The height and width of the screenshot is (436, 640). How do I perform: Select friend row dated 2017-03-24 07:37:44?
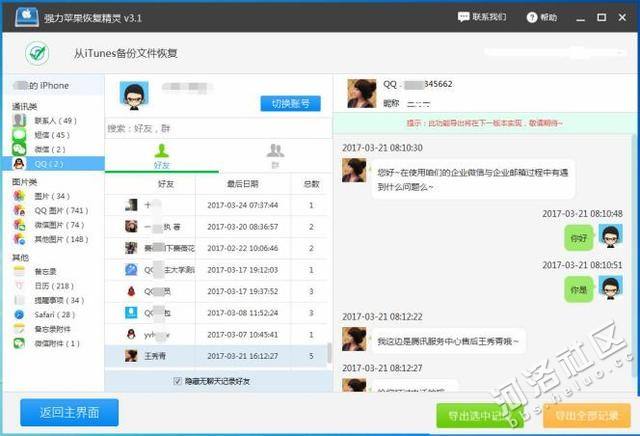(x=217, y=205)
